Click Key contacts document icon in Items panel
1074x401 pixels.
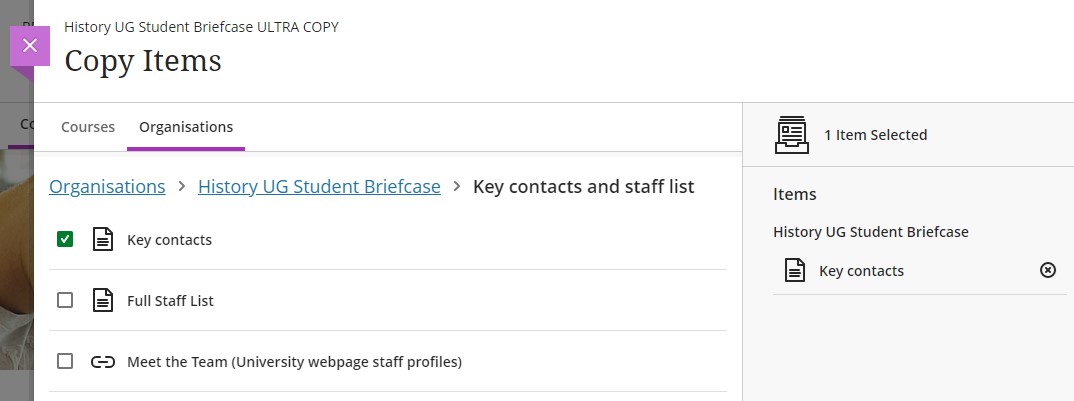point(794,270)
